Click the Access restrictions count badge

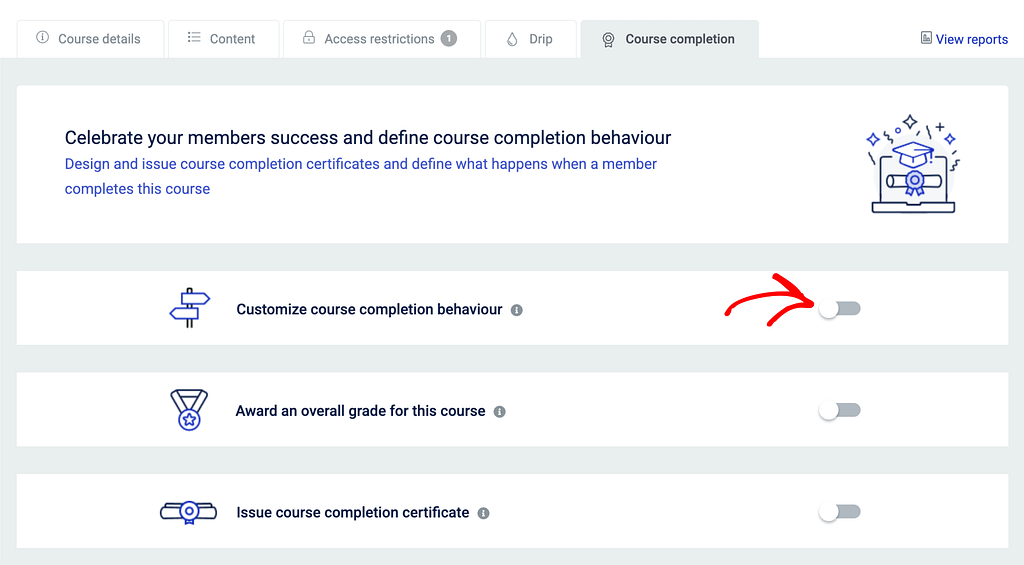449,39
